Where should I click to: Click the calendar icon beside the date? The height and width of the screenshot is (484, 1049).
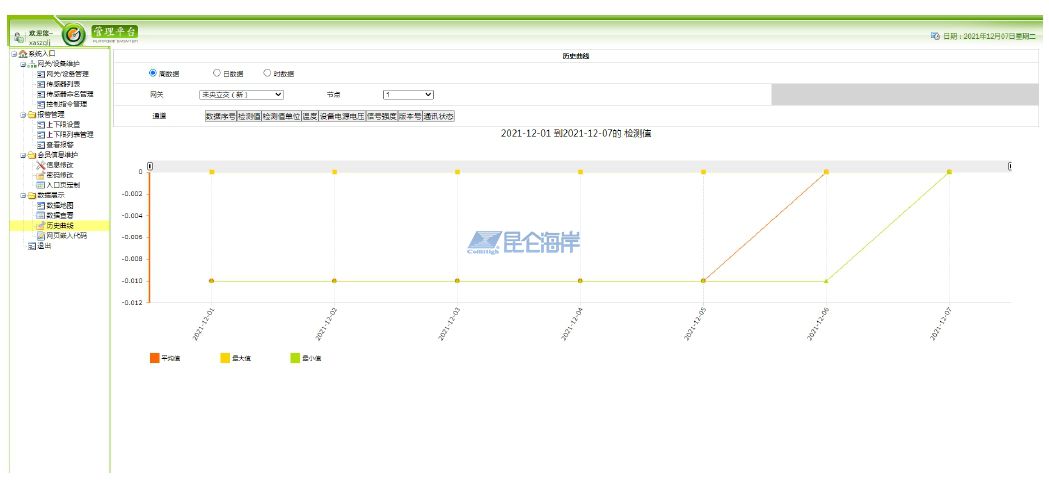coord(935,36)
